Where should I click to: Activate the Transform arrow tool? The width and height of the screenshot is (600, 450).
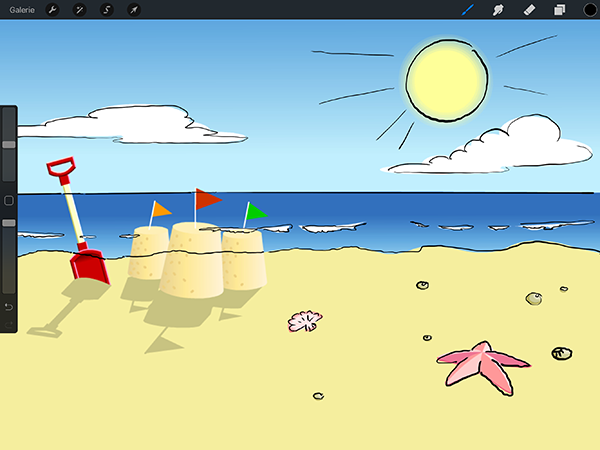coord(134,10)
